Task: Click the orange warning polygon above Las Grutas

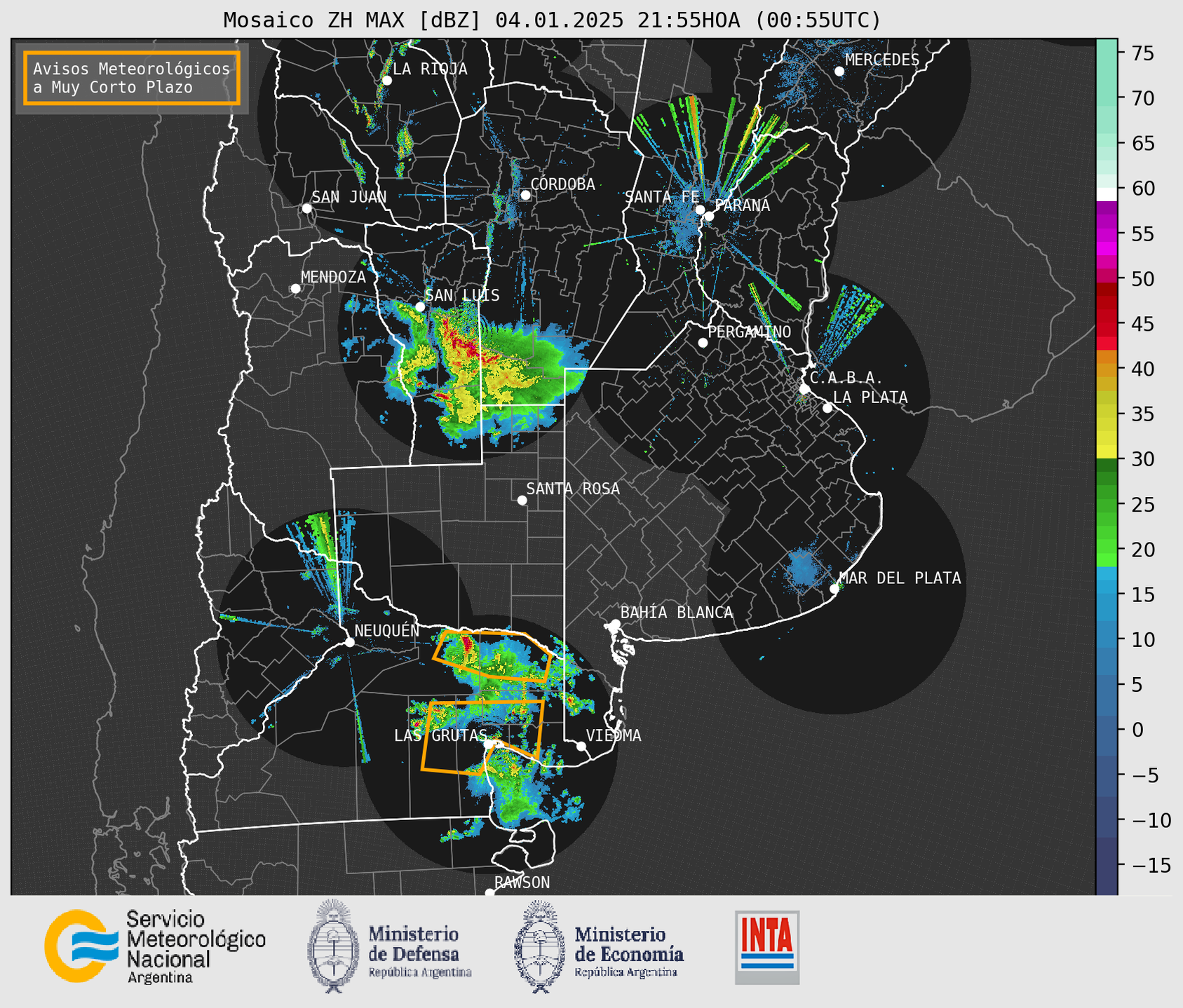Action: pyautogui.click(x=482, y=736)
